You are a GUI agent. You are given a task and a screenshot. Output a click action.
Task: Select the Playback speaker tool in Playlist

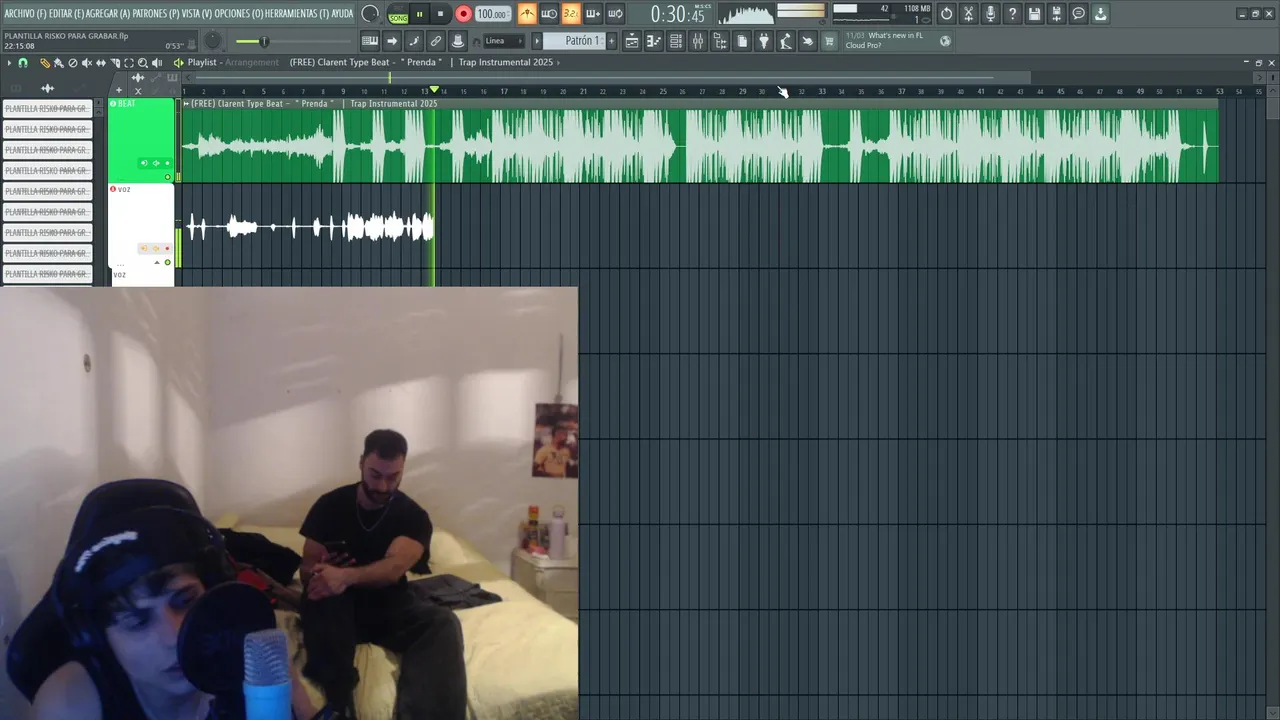[x=157, y=63]
